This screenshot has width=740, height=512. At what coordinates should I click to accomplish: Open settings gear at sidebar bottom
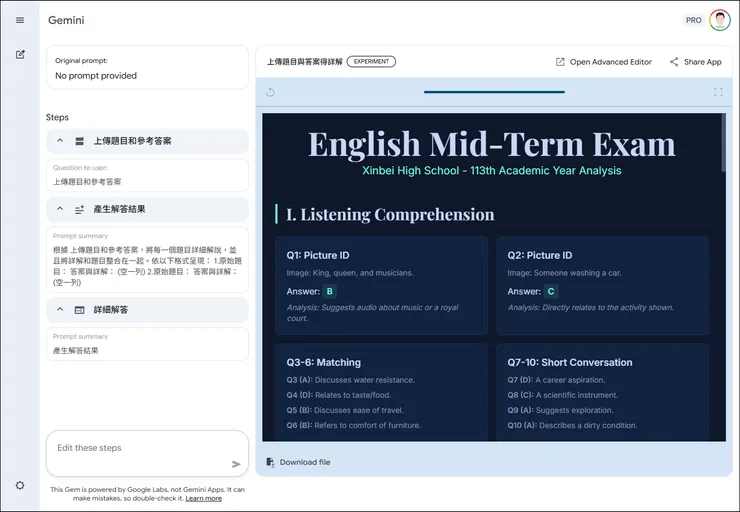click(20, 485)
